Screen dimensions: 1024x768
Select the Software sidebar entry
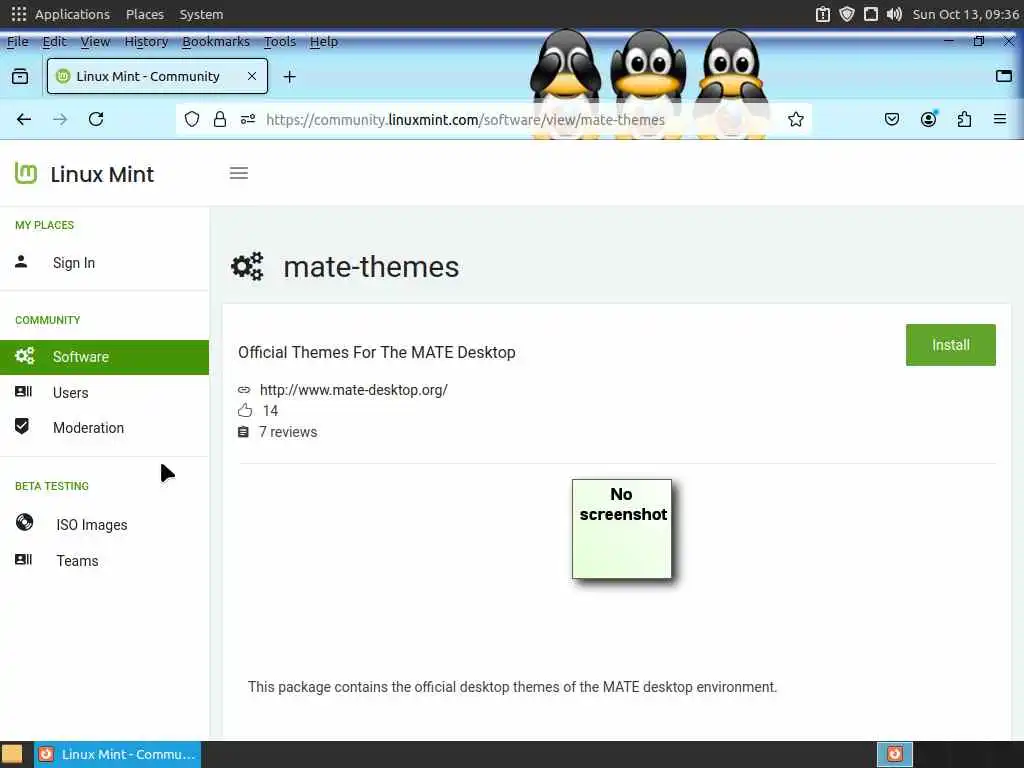point(104,357)
